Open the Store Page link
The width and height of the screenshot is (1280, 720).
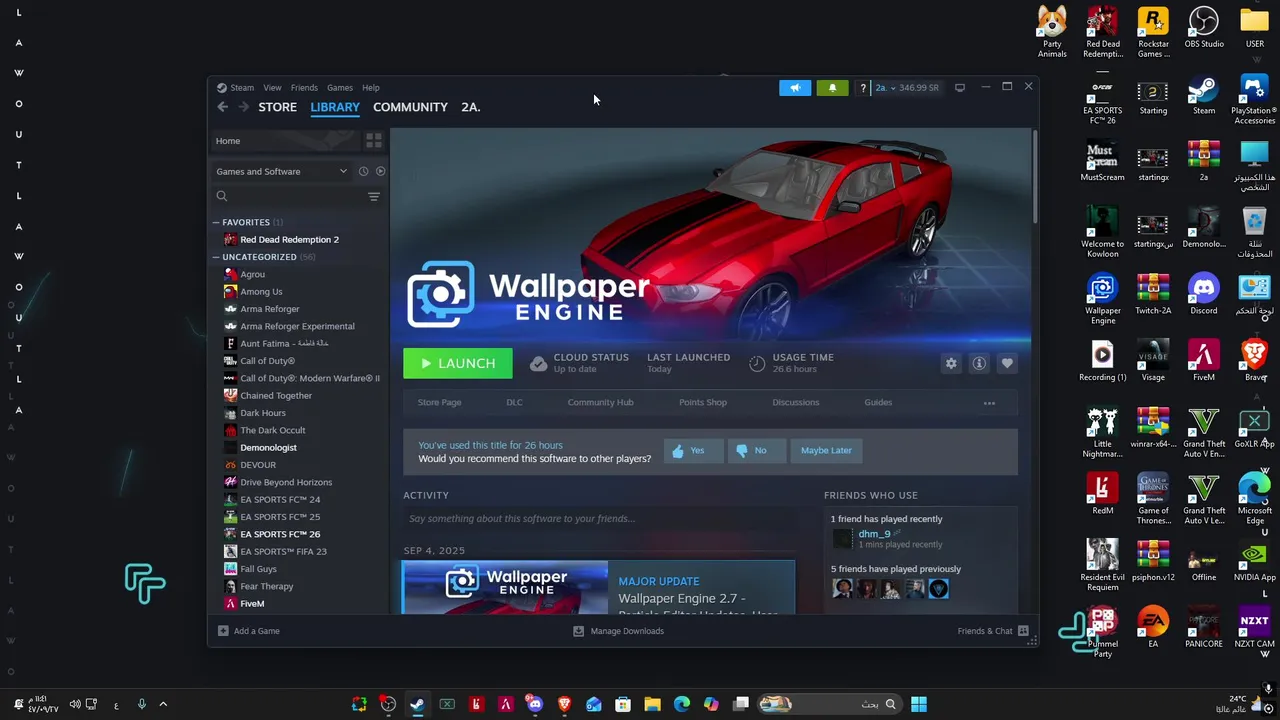click(x=439, y=403)
